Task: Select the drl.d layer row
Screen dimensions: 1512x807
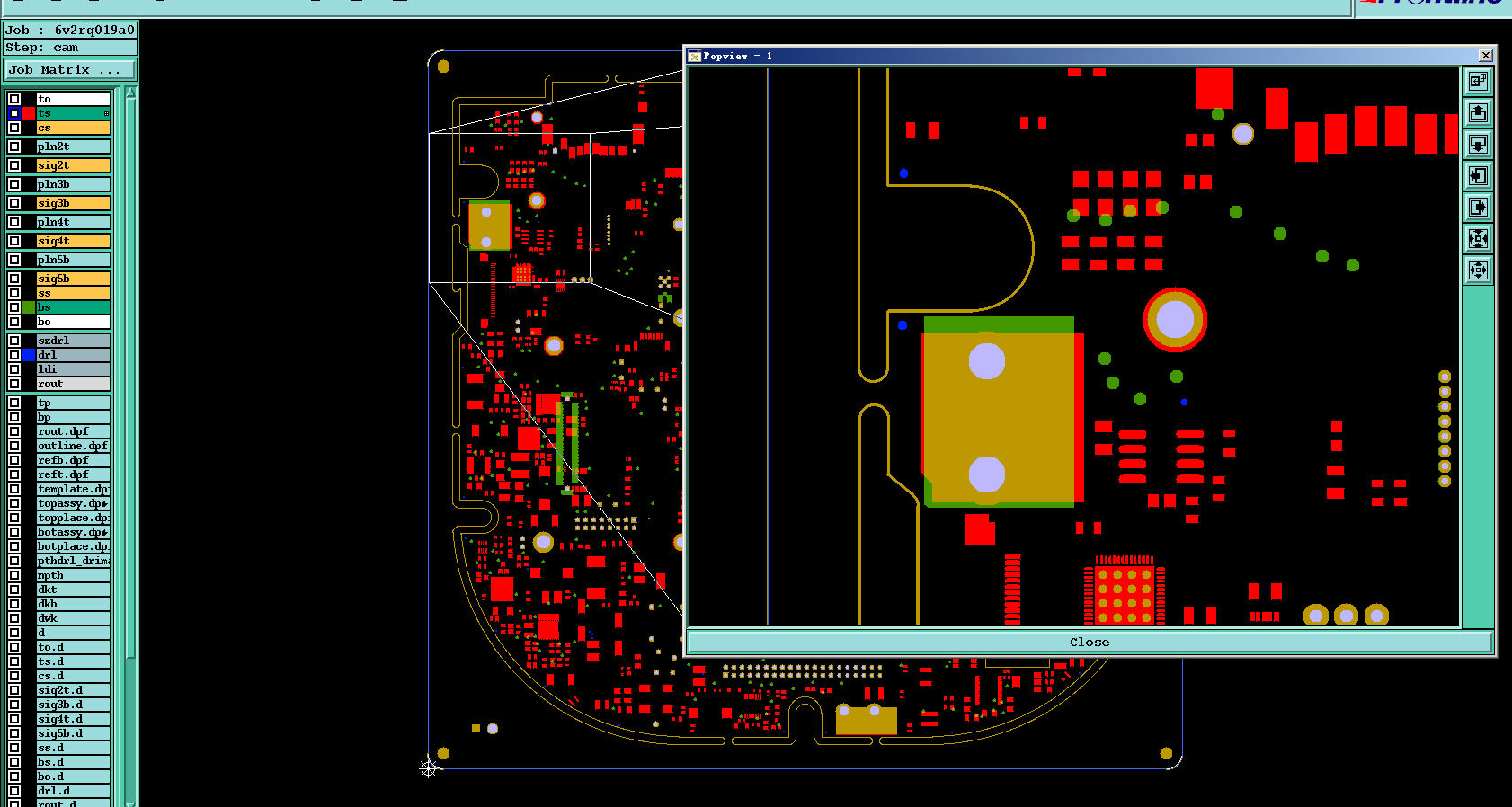Action: [x=73, y=791]
